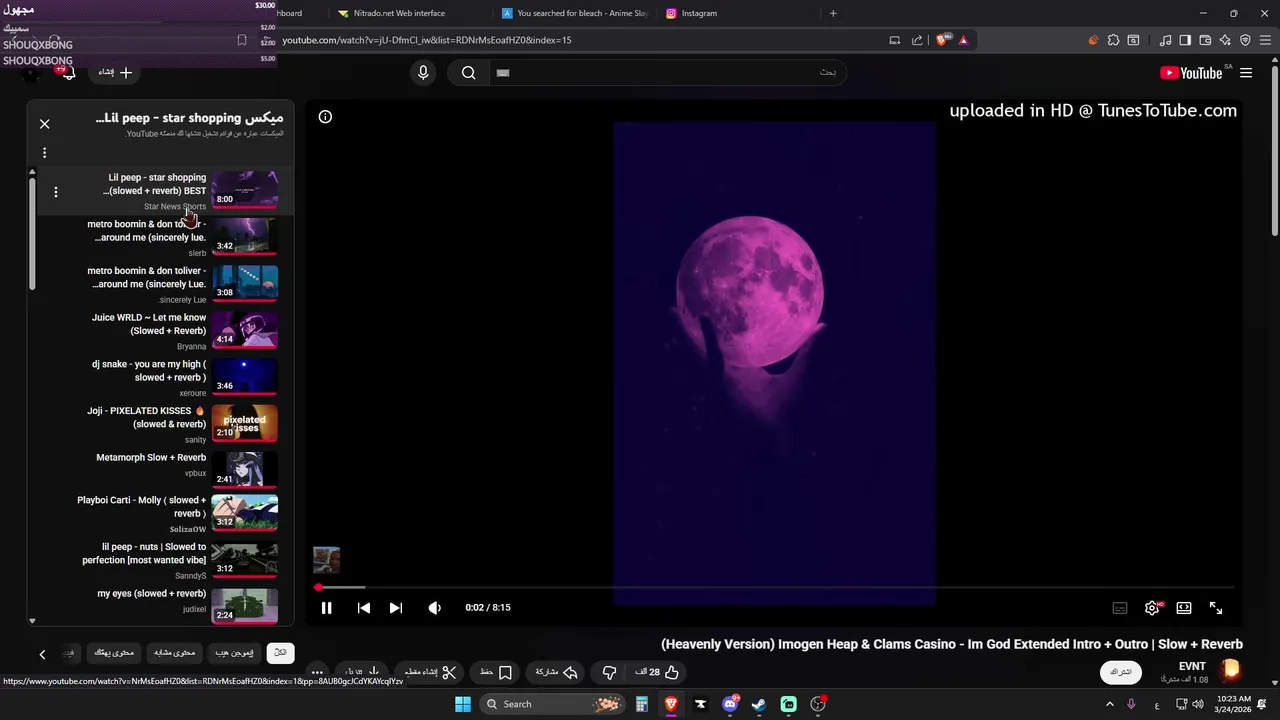Select the filter chip beside the white chip
The height and width of the screenshot is (720, 1280).
(x=235, y=653)
